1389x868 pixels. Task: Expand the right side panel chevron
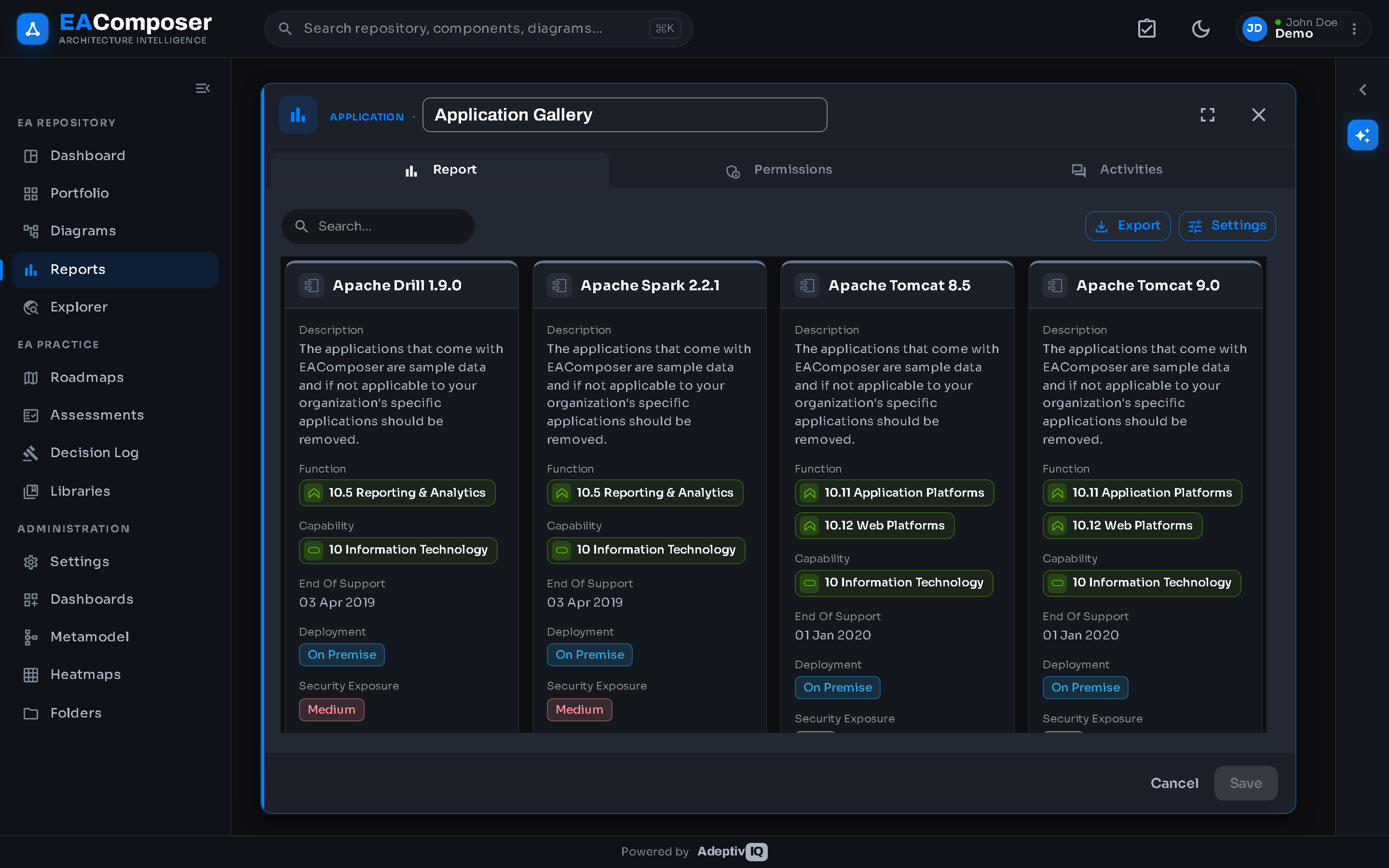tap(1362, 90)
